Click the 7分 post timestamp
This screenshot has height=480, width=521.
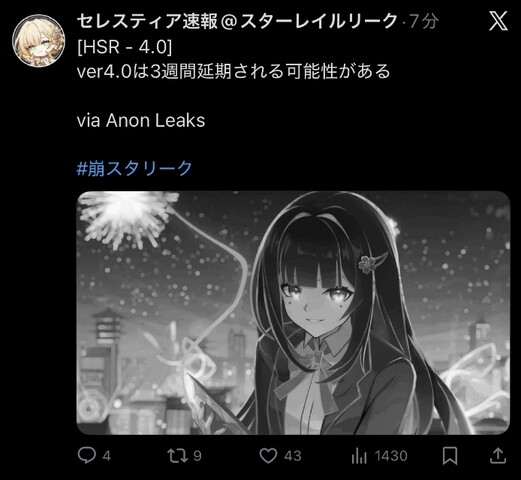(x=423, y=22)
